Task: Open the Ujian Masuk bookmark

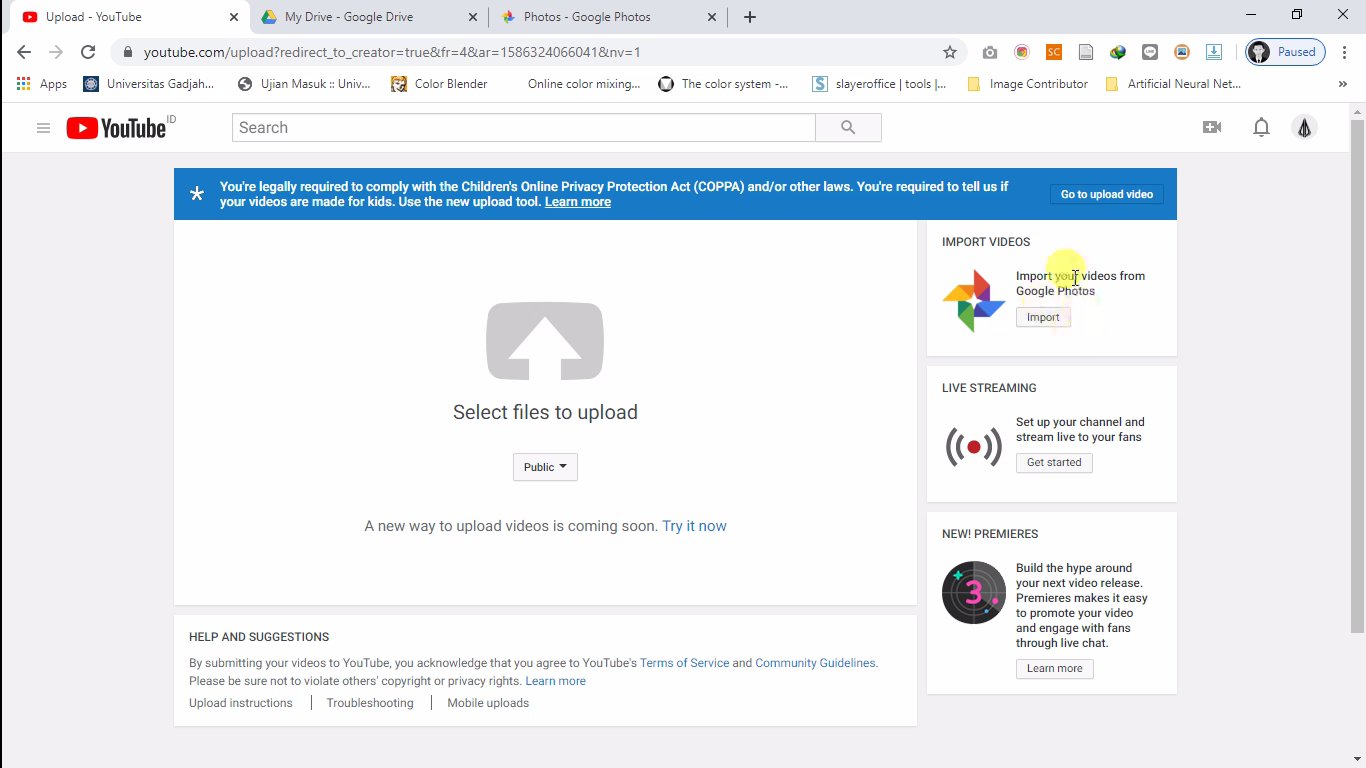Action: (304, 84)
